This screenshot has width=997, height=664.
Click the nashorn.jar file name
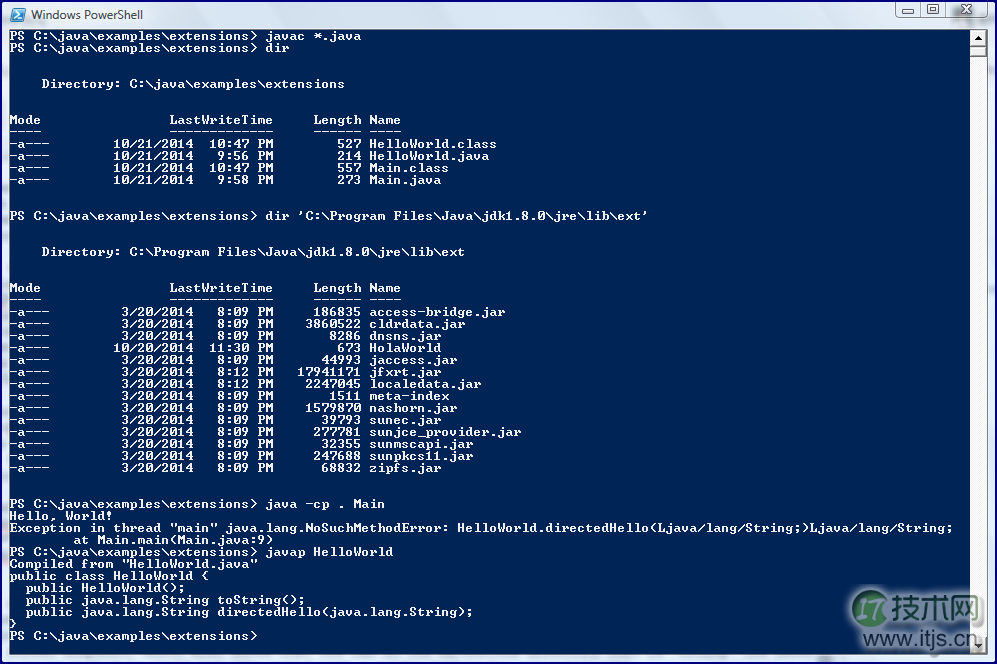pos(413,408)
